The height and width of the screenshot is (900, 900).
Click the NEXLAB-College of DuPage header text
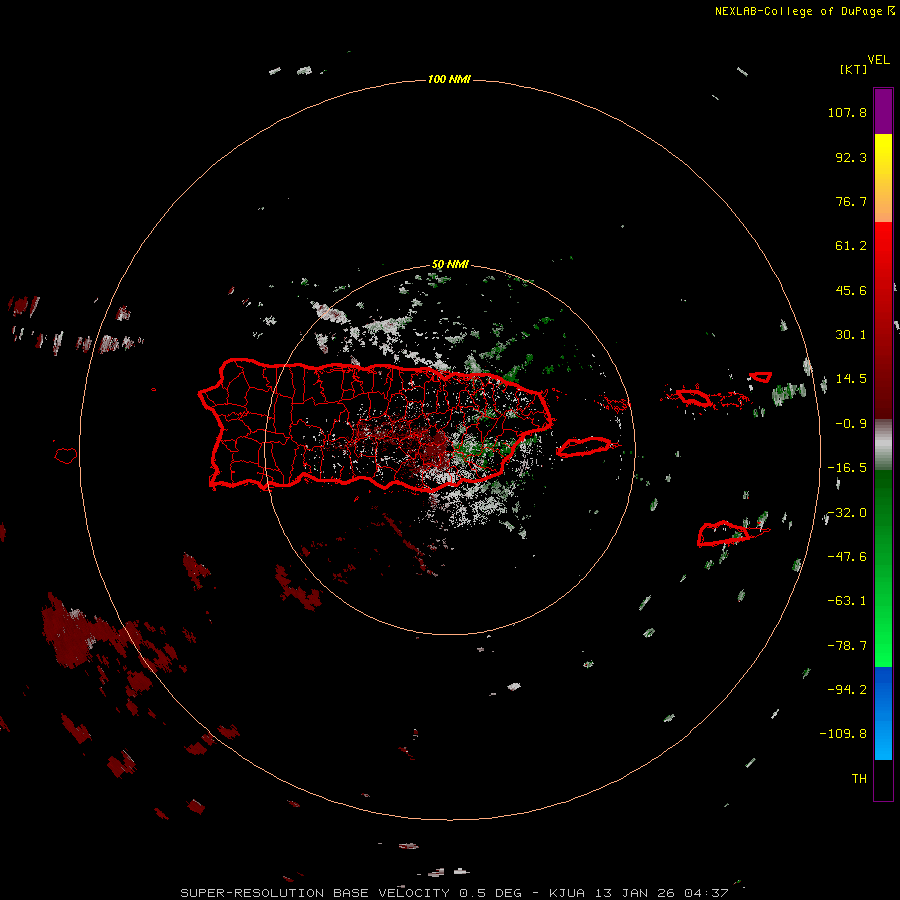[800, 11]
